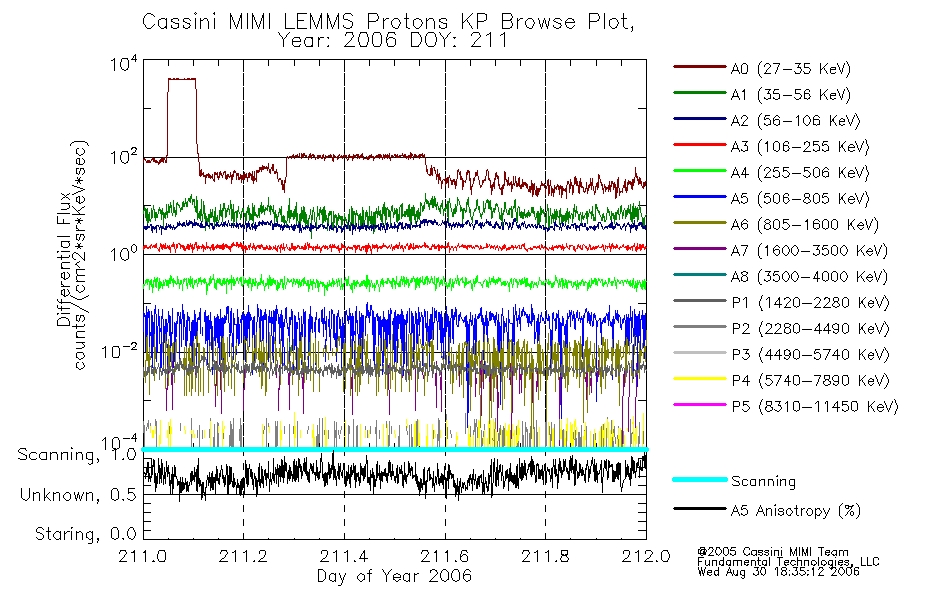Select the 'A0 (27-35 KeV)' legend label

791,69
